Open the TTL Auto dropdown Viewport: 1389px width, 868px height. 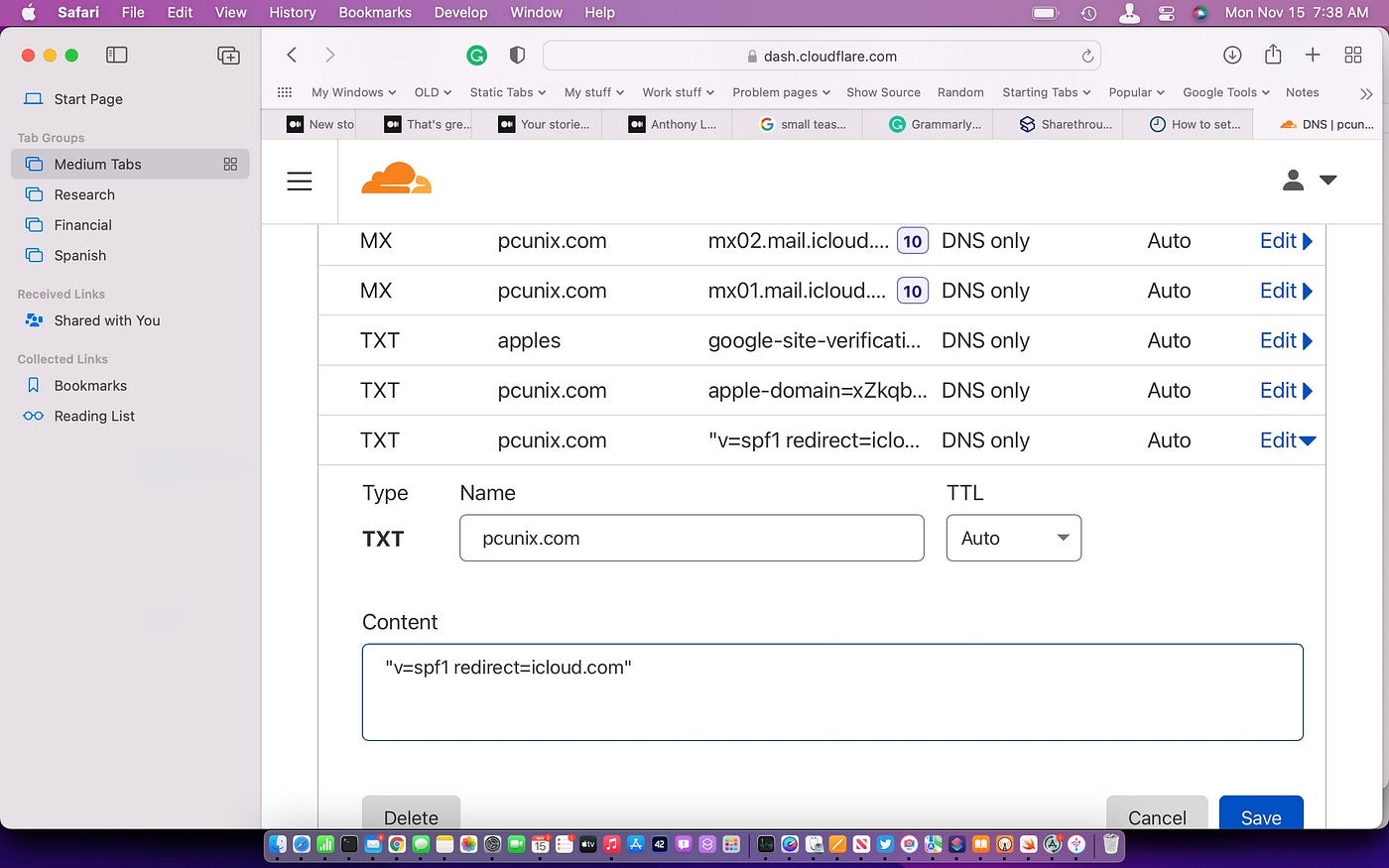click(1014, 538)
